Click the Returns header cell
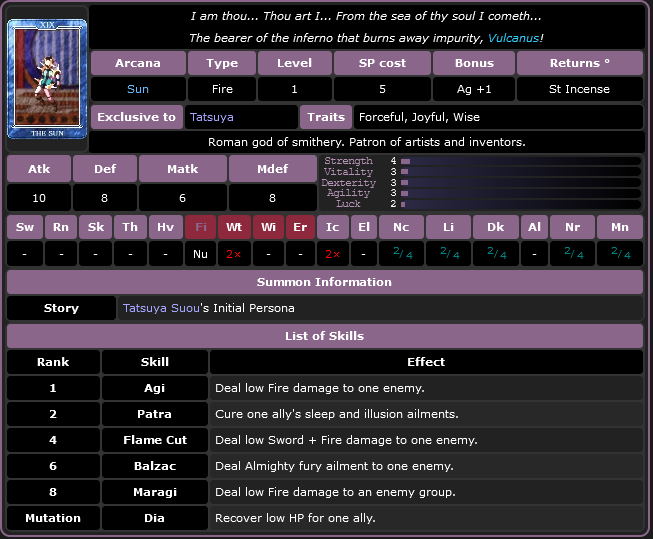This screenshot has height=539, width=653. [580, 63]
